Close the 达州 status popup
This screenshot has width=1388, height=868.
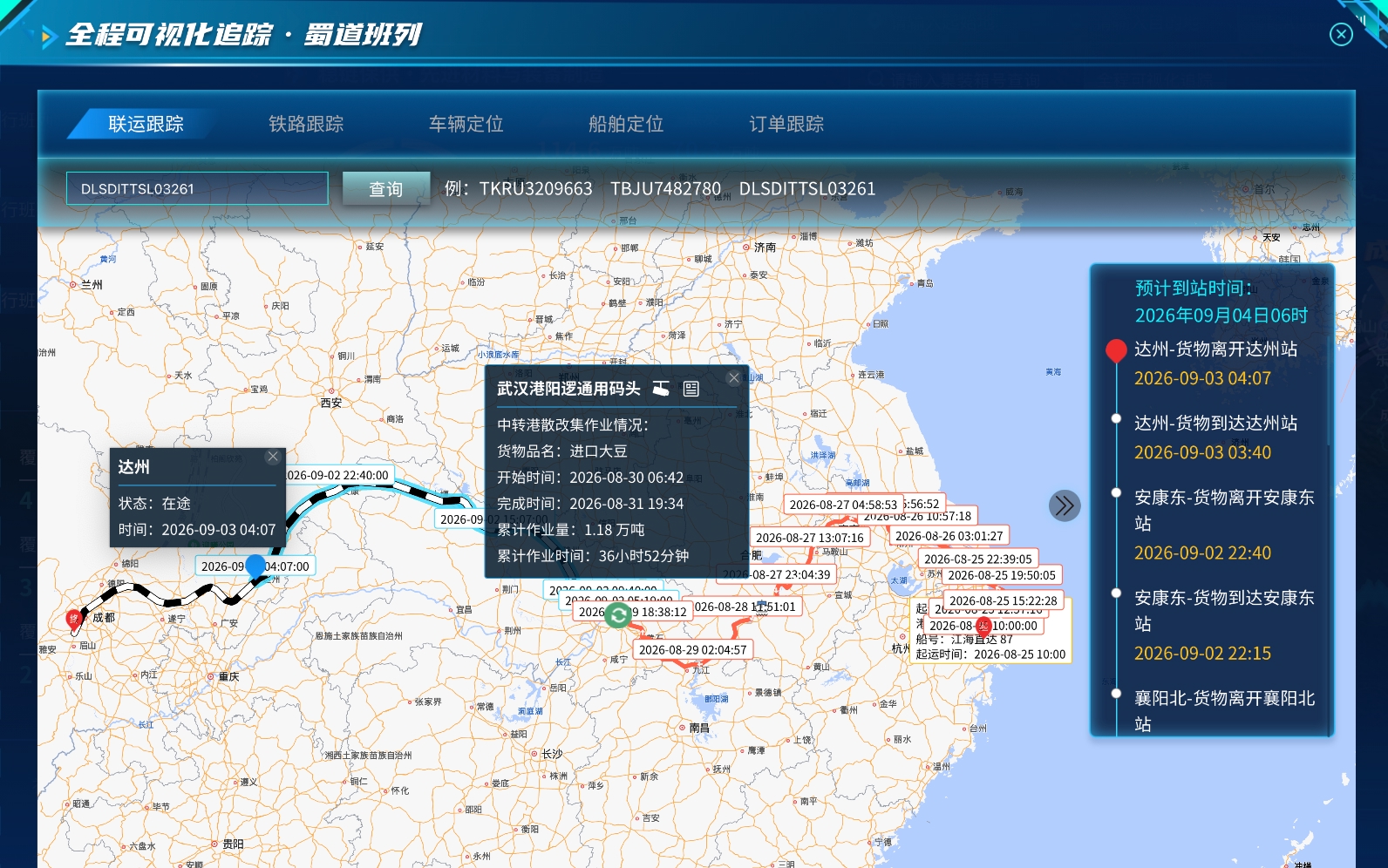pos(273,457)
